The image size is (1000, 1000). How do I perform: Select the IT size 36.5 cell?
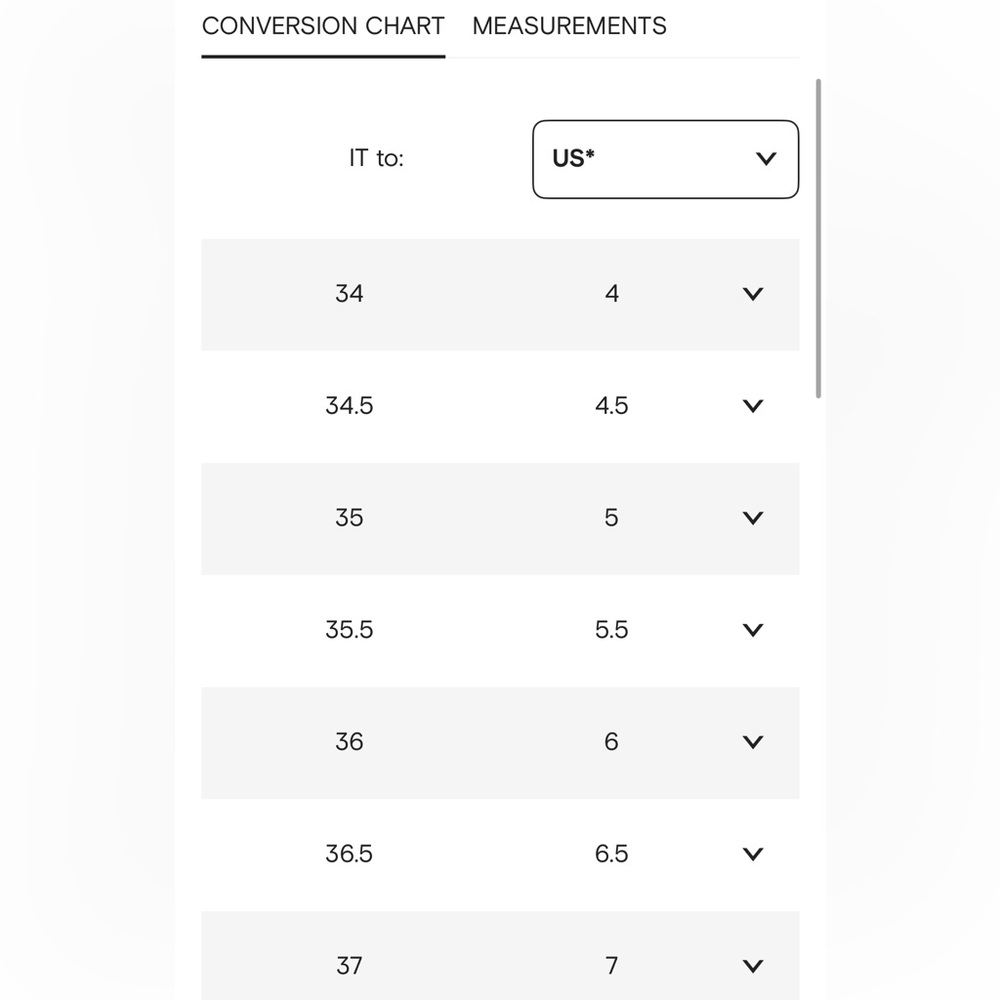(349, 853)
